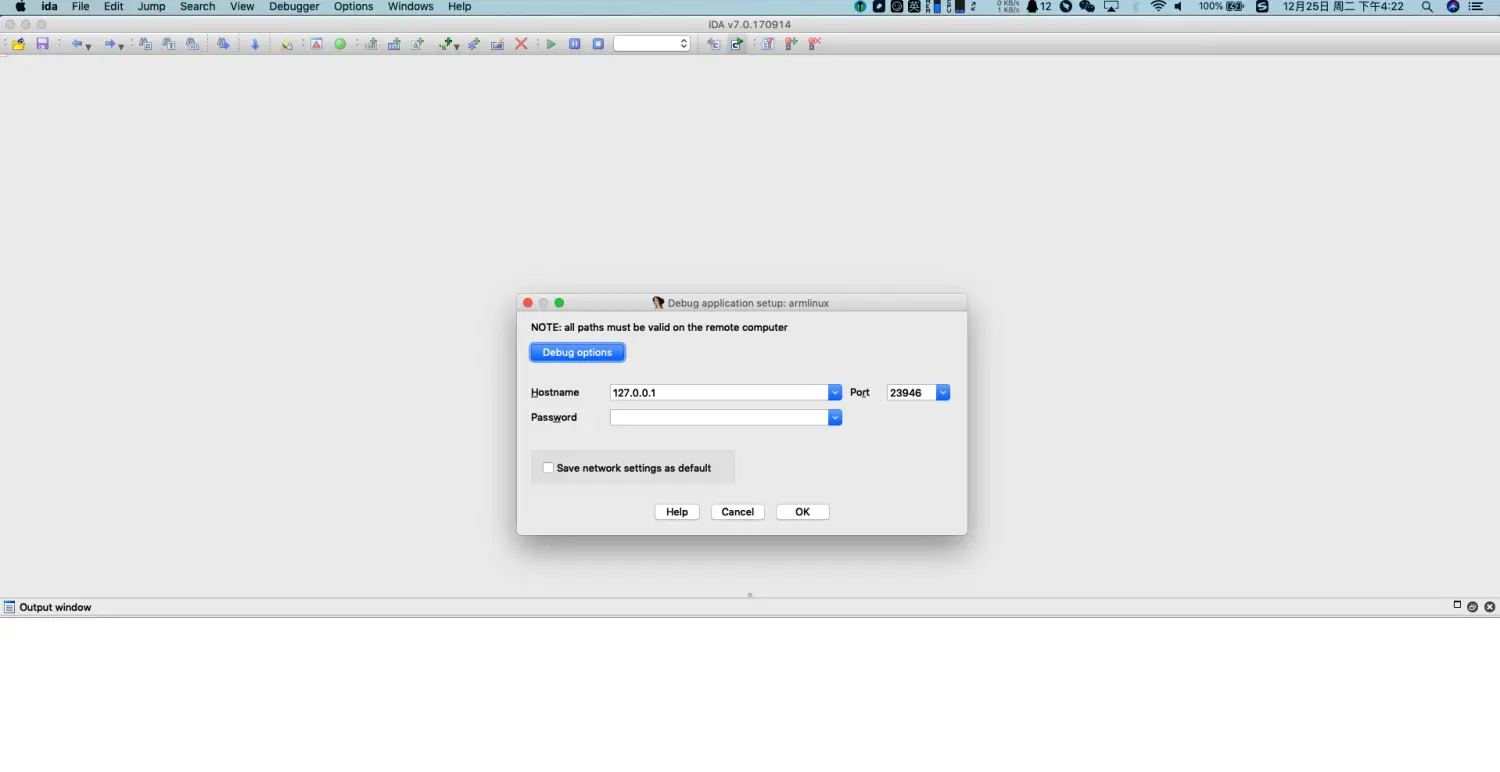Screen dimensions: 1500x772
Task: Open the debugger selection combo box in toolbar
Action: click(x=652, y=44)
